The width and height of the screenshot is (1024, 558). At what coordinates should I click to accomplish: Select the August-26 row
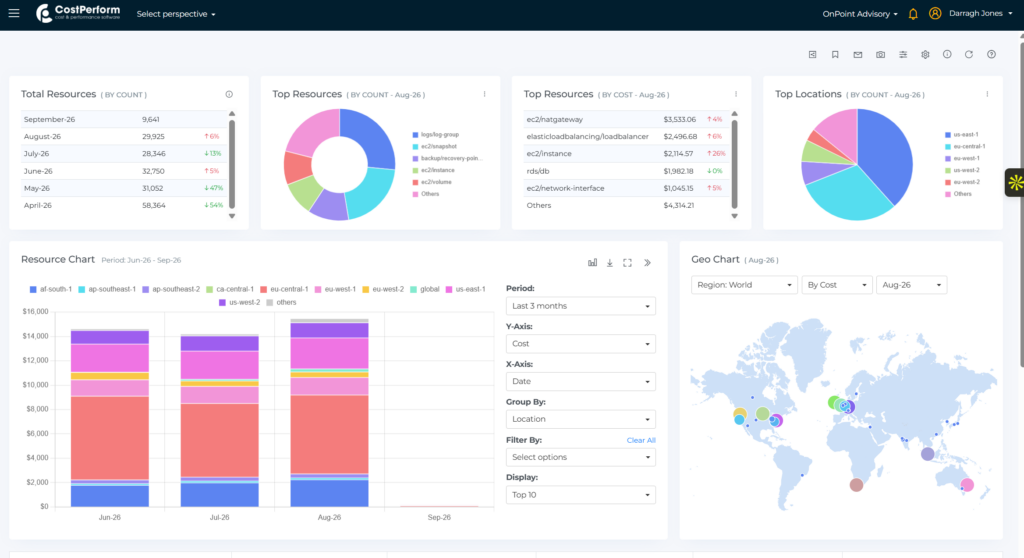[124, 137]
